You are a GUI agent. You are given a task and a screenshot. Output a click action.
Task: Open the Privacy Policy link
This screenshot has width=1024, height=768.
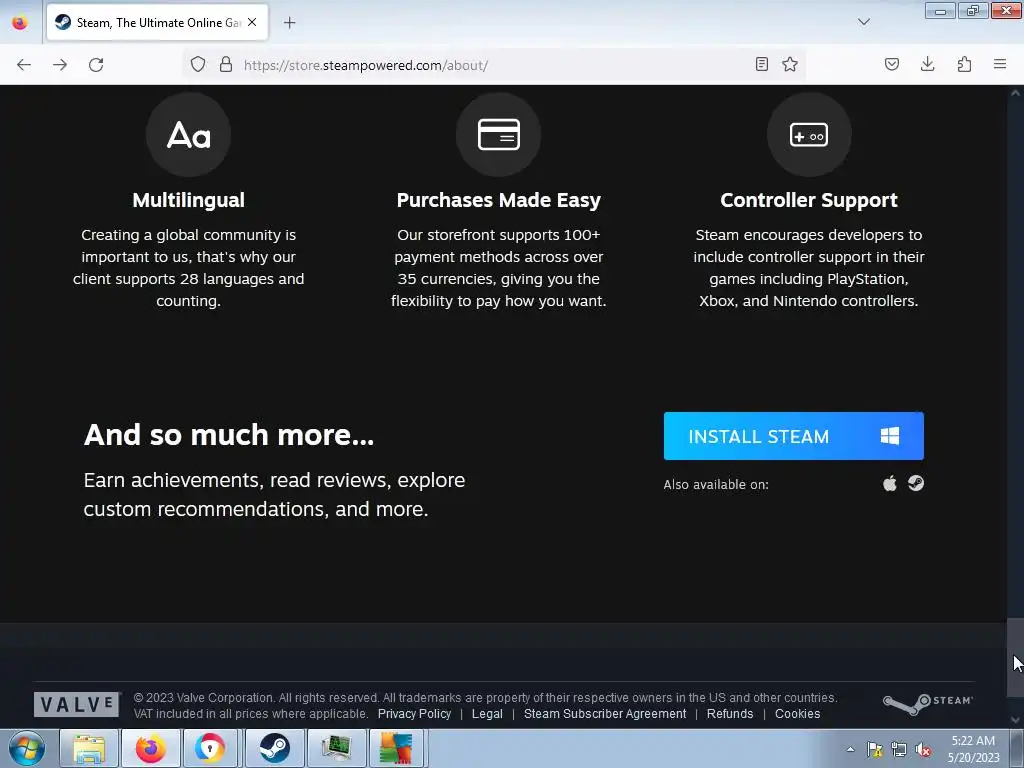(414, 714)
